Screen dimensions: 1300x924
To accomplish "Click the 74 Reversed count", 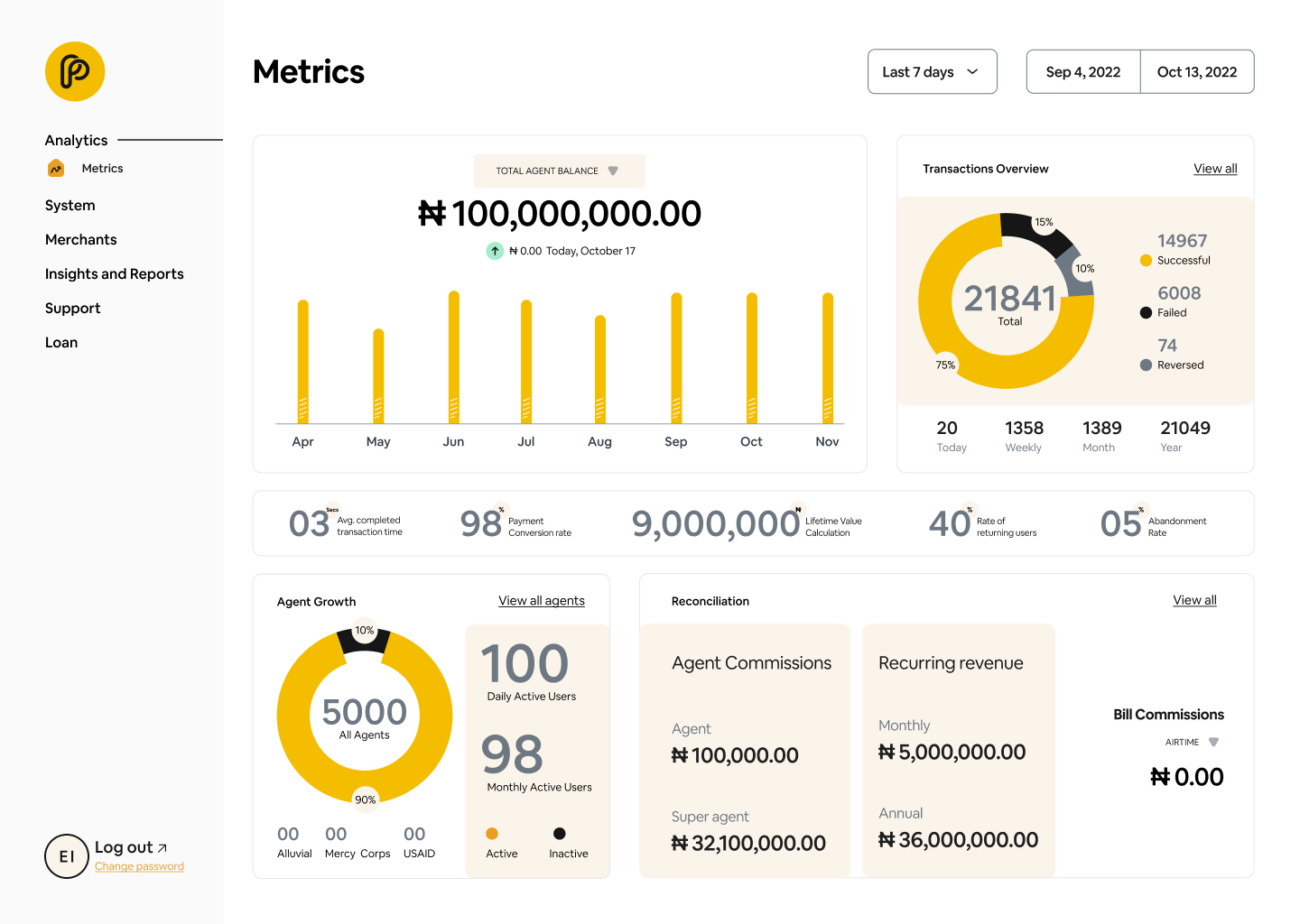I will click(x=1167, y=346).
